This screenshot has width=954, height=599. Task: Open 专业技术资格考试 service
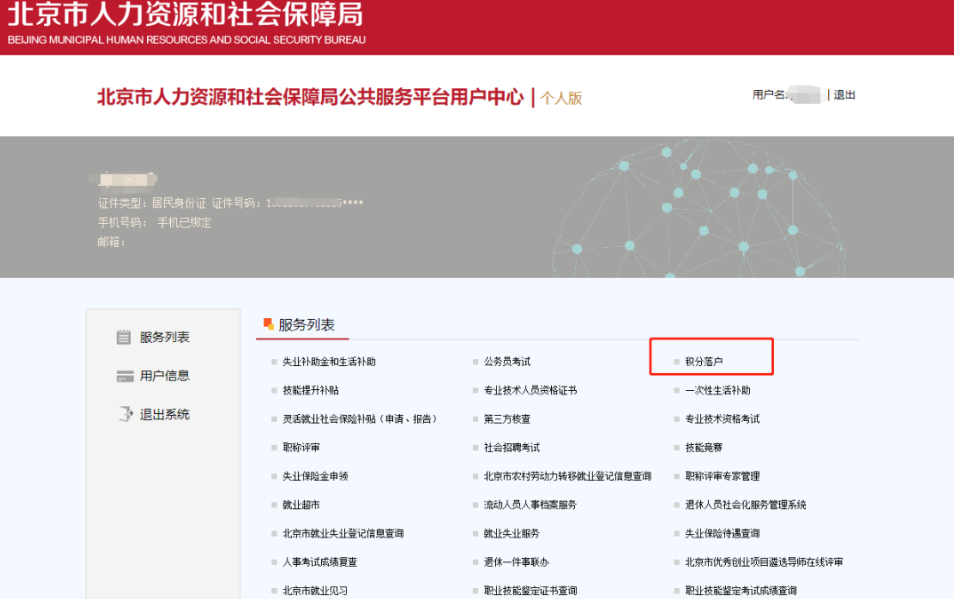(x=722, y=419)
